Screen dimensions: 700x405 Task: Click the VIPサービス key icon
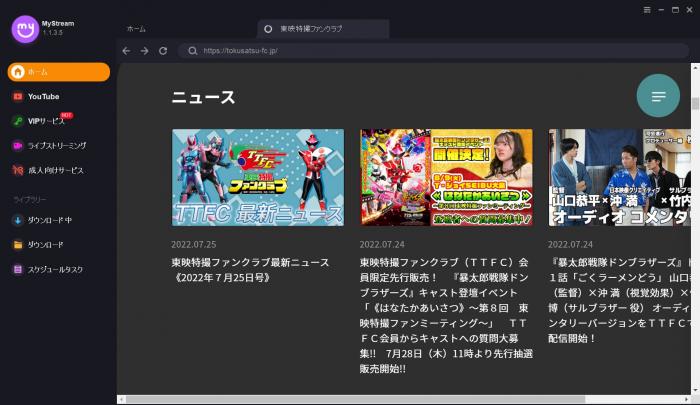tap(18, 121)
